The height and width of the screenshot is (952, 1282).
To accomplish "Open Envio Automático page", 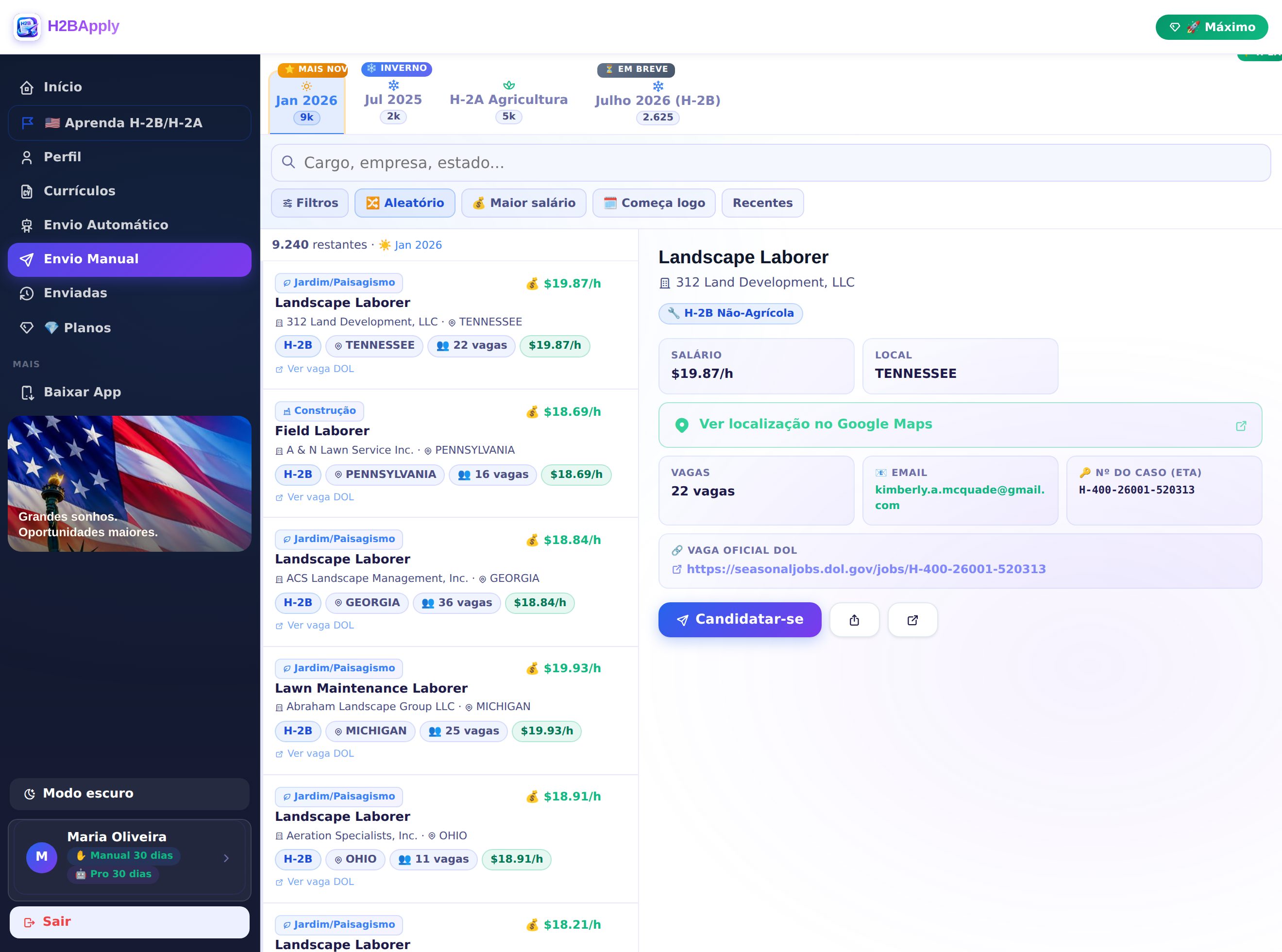I will point(129,225).
